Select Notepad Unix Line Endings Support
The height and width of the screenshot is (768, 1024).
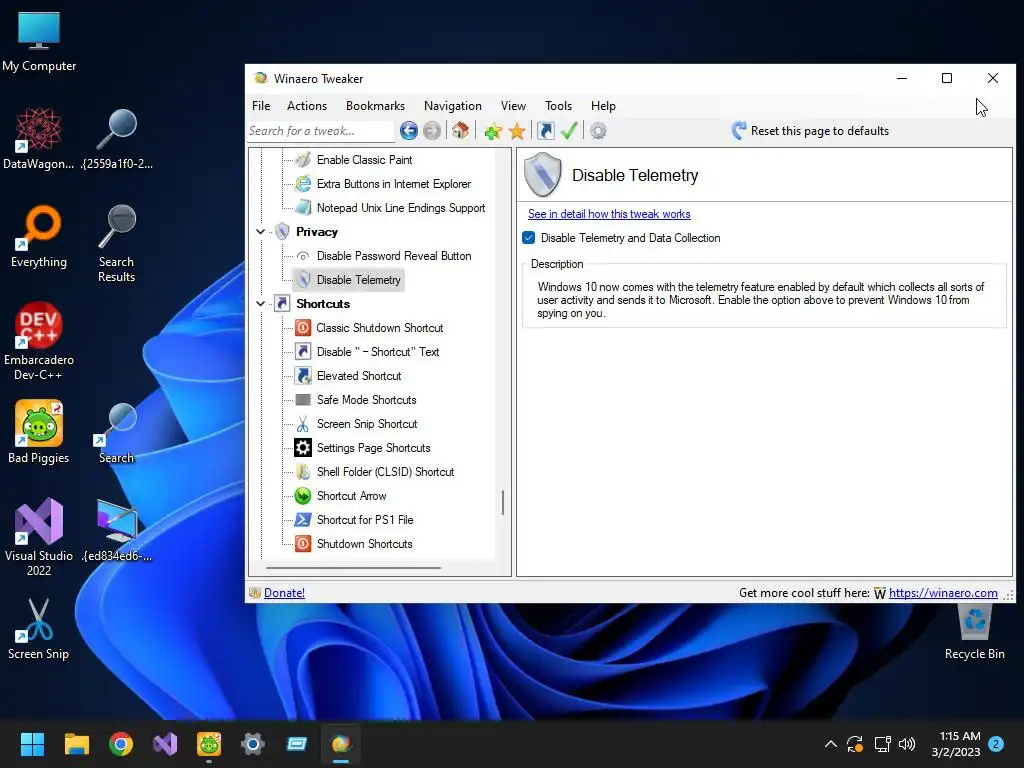pyautogui.click(x=401, y=208)
